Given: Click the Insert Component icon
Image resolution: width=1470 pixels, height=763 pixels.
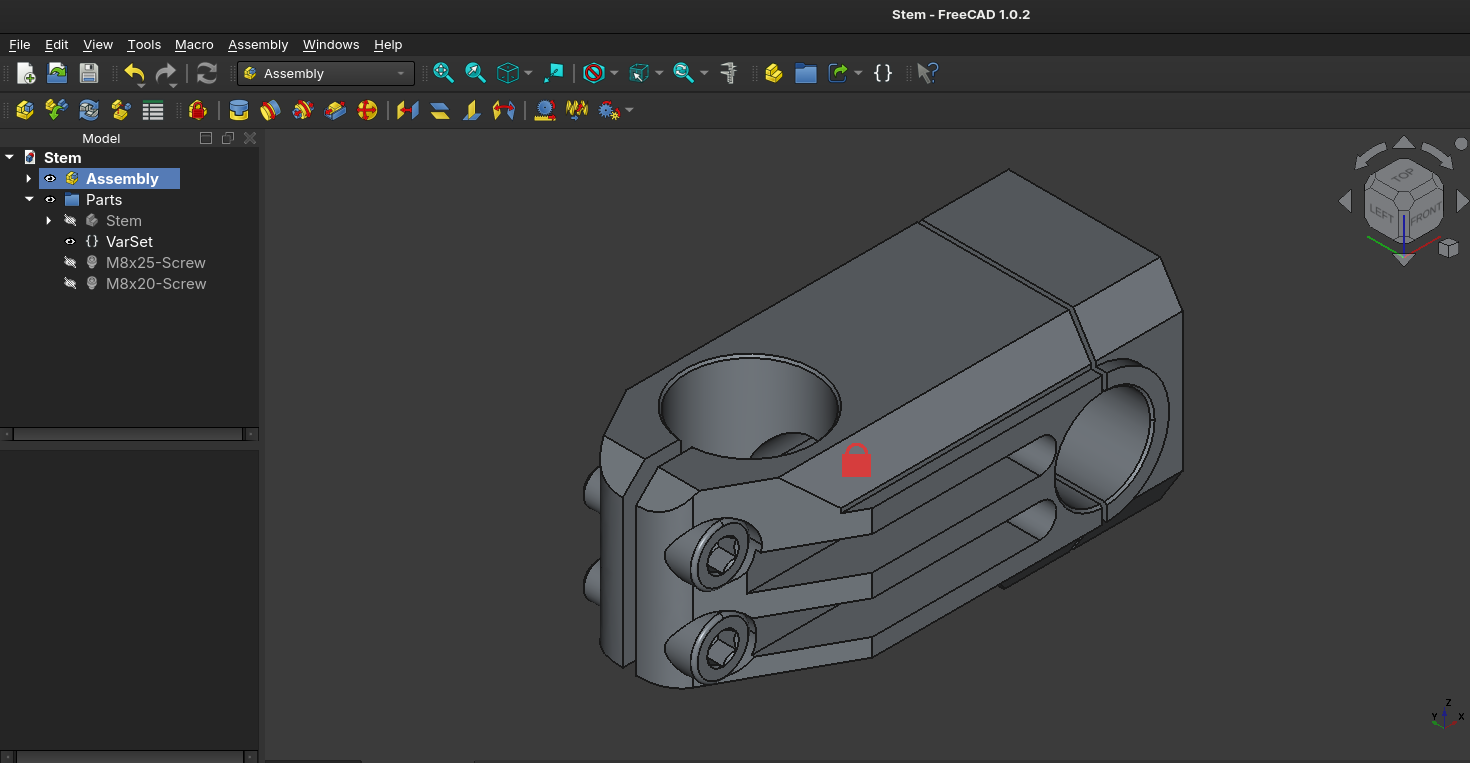Looking at the screenshot, I should pyautogui.click(x=57, y=110).
